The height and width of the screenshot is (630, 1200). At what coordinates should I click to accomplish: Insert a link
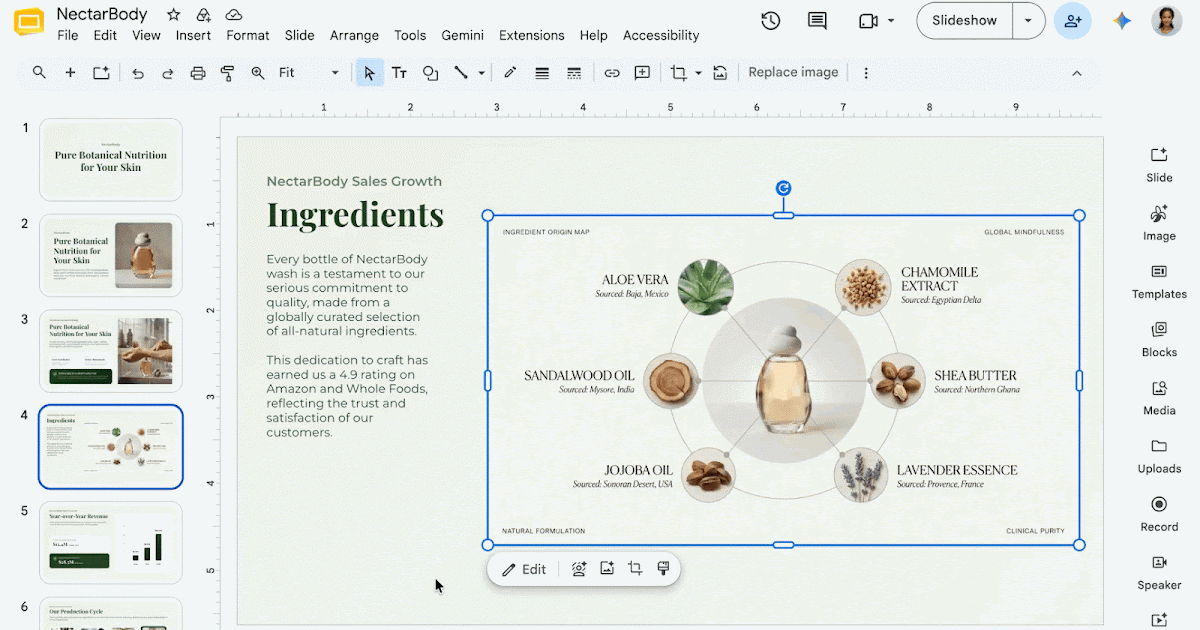pos(612,73)
